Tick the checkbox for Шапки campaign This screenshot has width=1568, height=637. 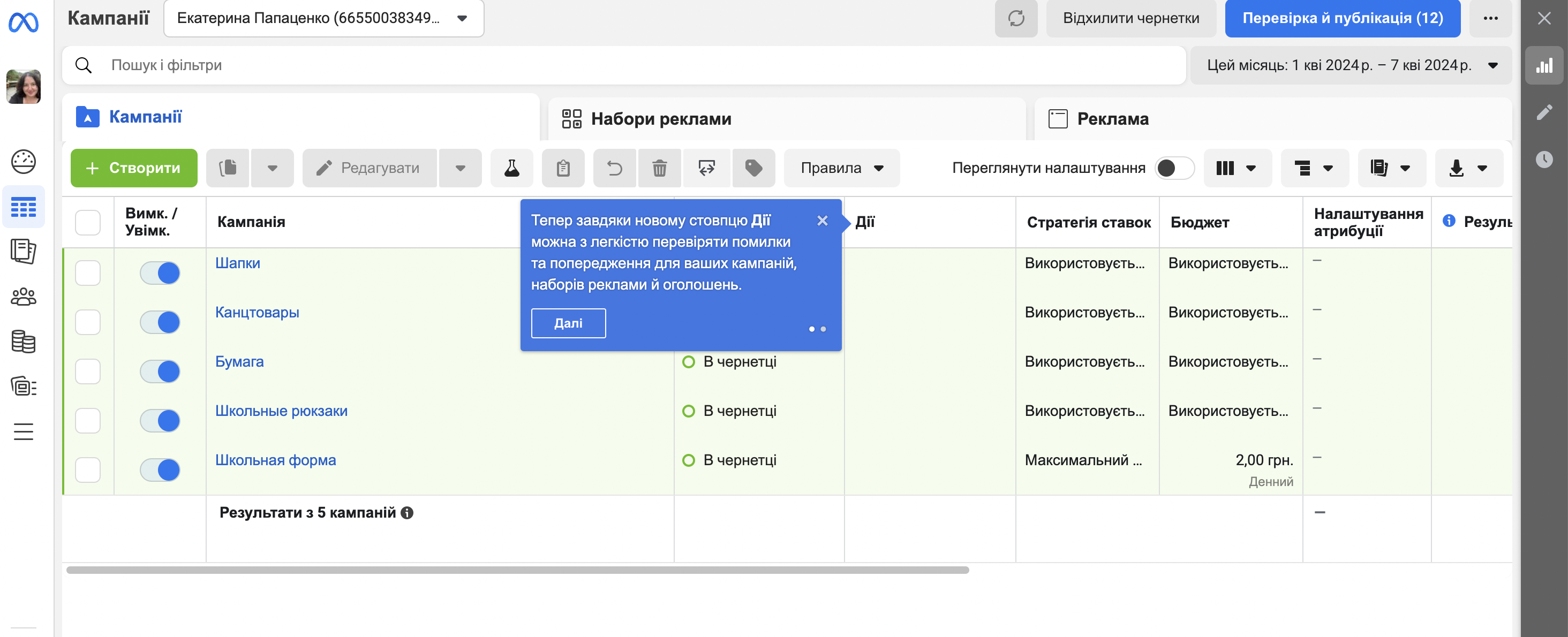tap(88, 273)
